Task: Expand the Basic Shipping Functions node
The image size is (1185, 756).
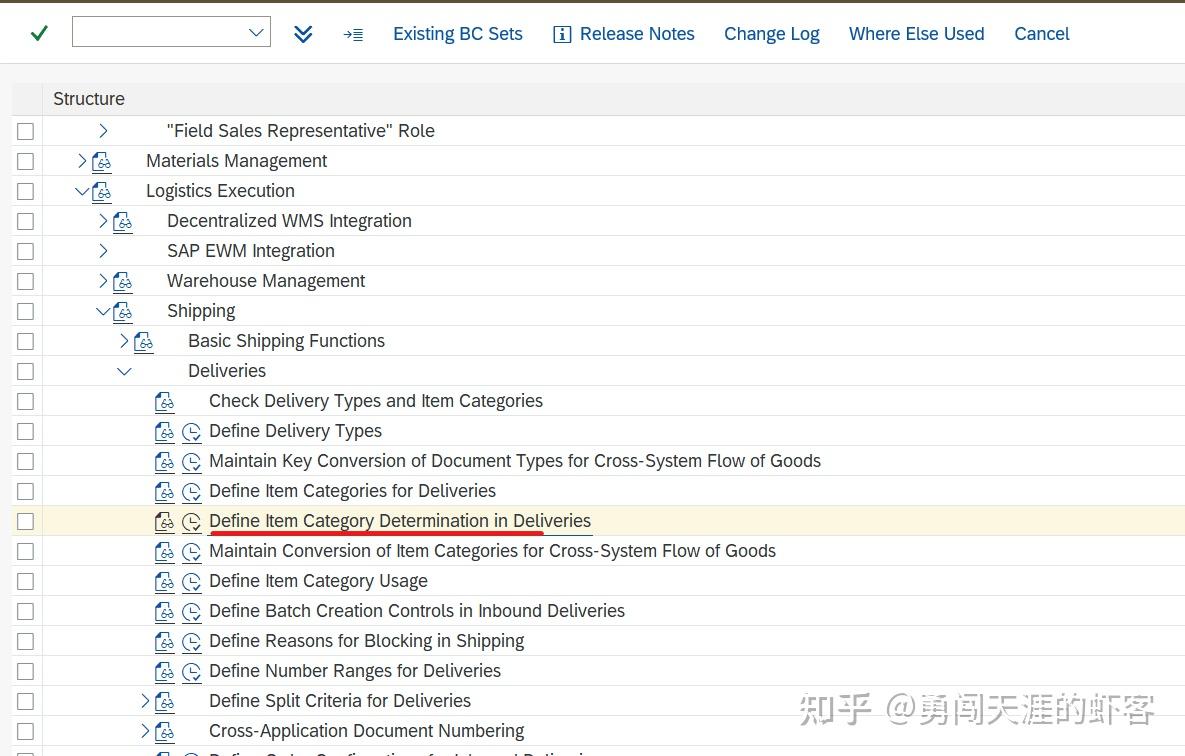Action: point(124,340)
